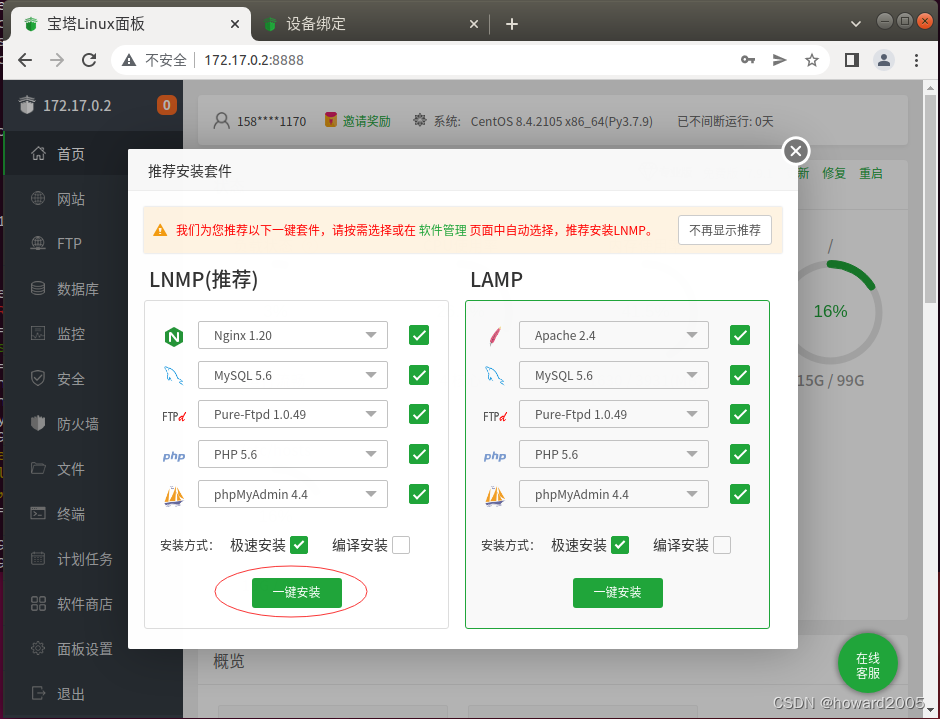The height and width of the screenshot is (719, 940).
Task: Open LNMP Pure-Ftpd 1.0.49 dropdown
Action: click(293, 414)
